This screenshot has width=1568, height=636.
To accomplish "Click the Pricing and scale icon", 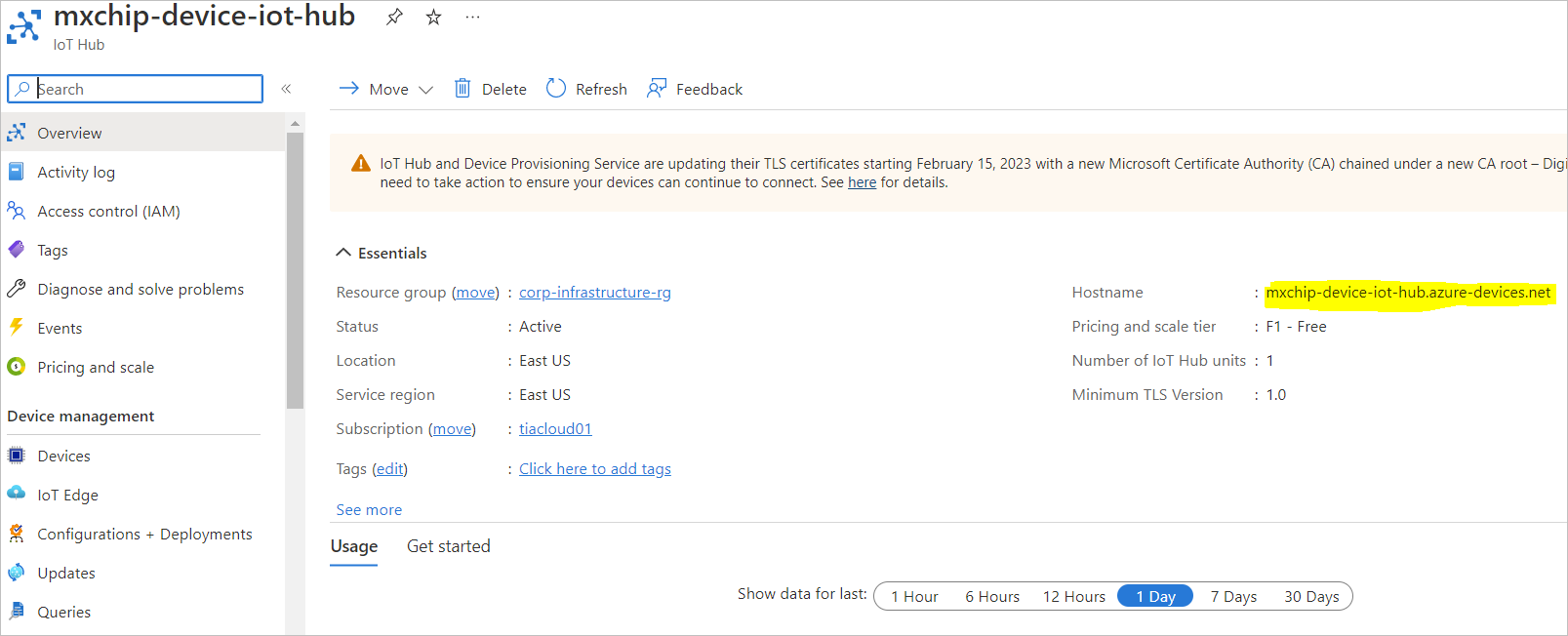I will [17, 367].
